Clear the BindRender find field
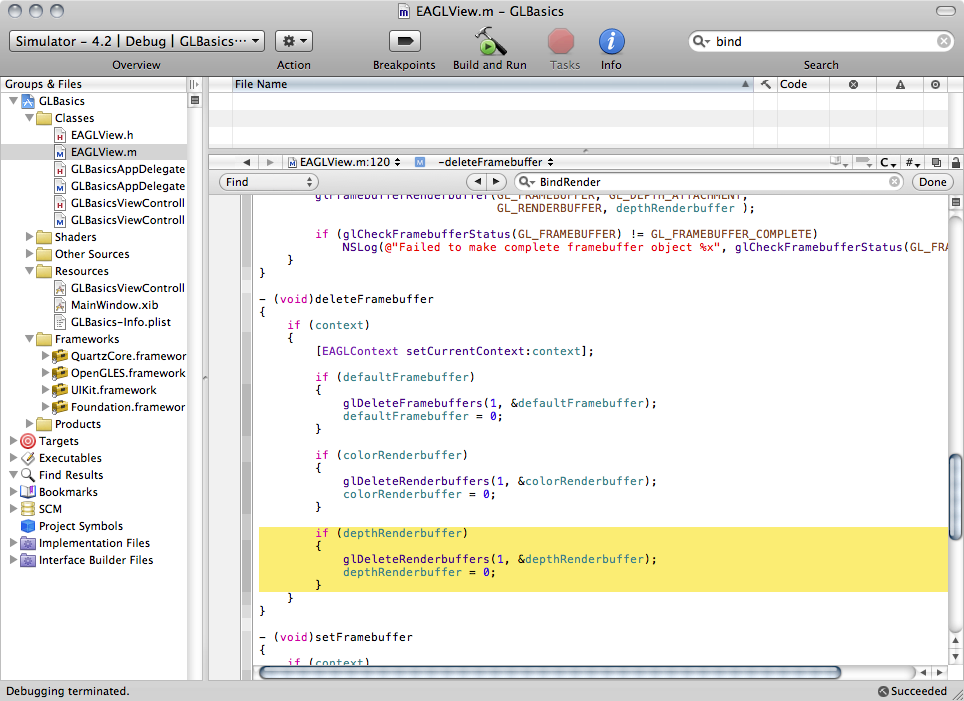The width and height of the screenshot is (964, 701). click(895, 181)
